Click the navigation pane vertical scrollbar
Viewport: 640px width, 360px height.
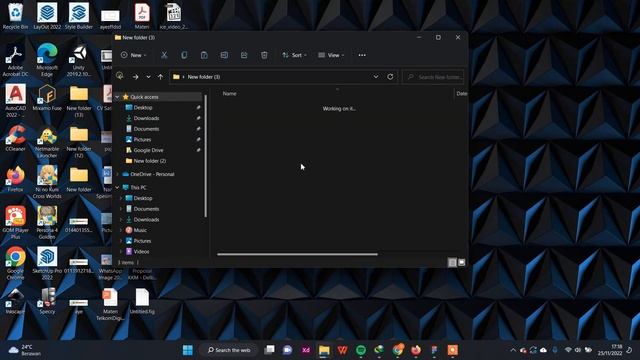(205, 156)
